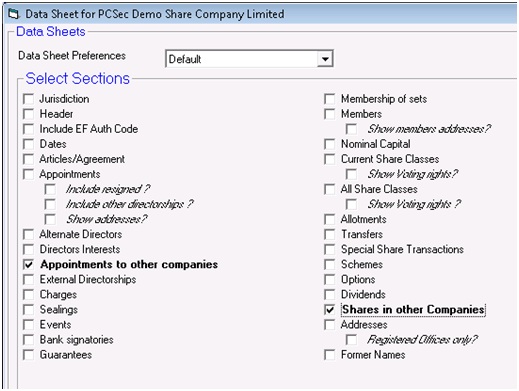Tick the Addresses checkbox
This screenshot has width=519, height=391.
(x=330, y=325)
